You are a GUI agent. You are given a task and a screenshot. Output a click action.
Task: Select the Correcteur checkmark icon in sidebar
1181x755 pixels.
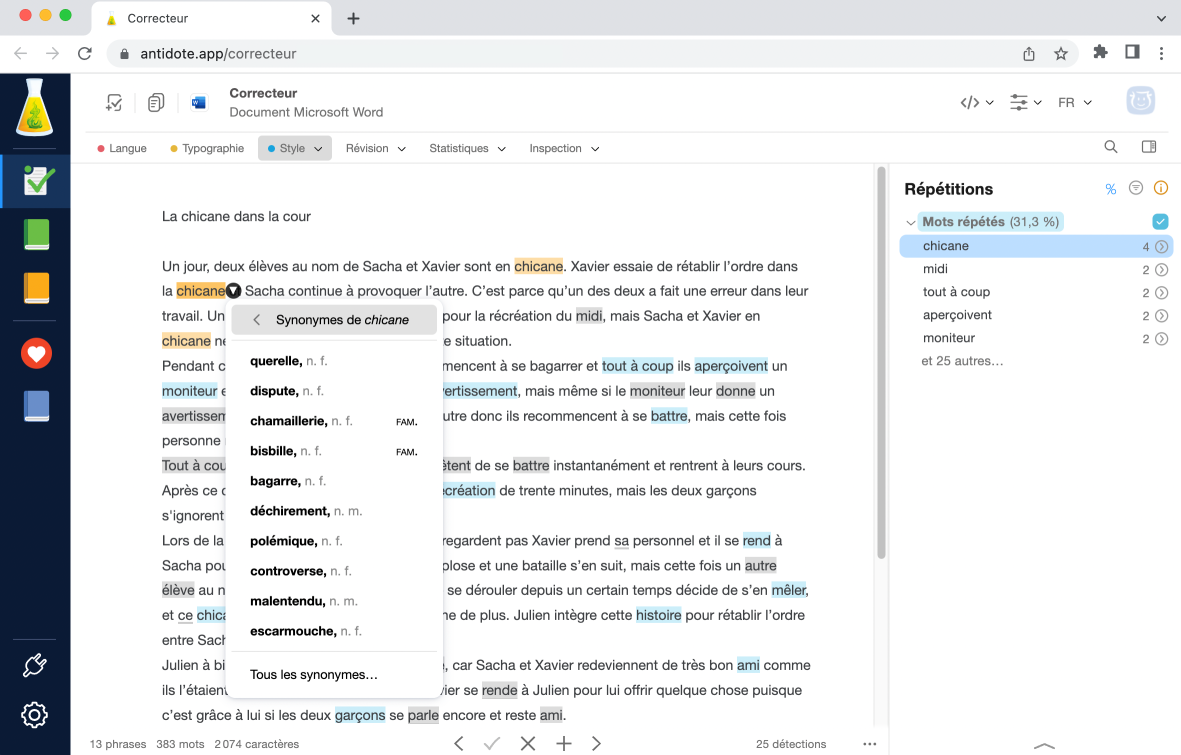pos(35,181)
